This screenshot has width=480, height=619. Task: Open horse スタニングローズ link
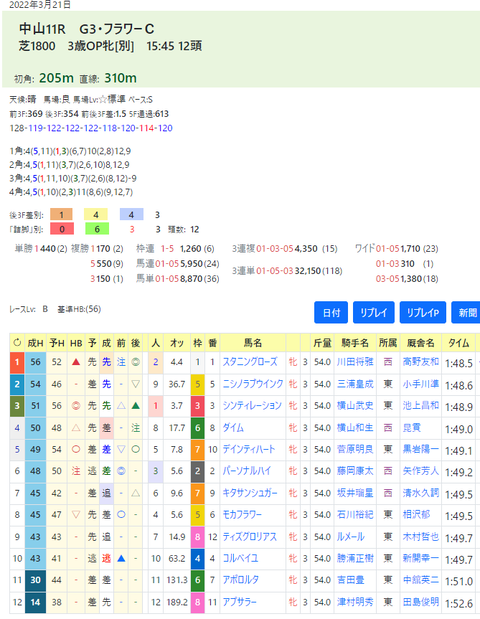coord(250,362)
